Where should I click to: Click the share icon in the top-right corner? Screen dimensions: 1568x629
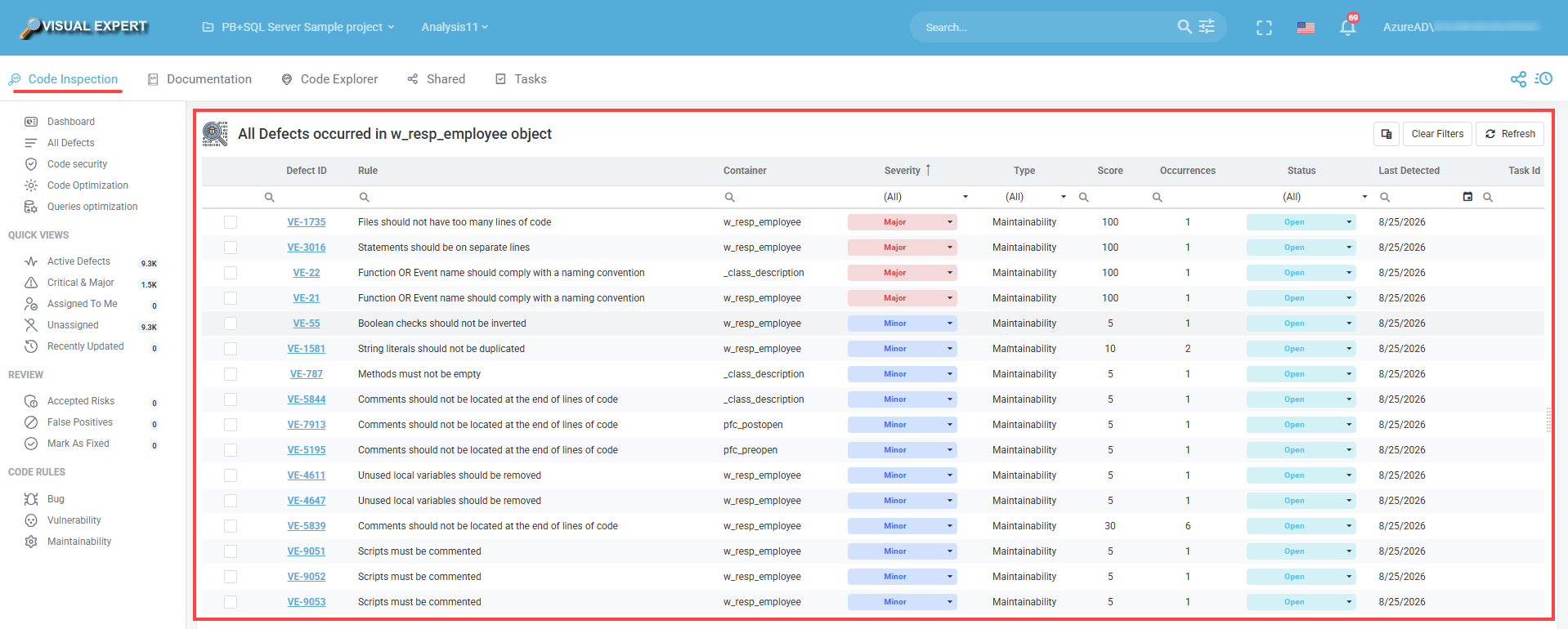click(x=1518, y=79)
